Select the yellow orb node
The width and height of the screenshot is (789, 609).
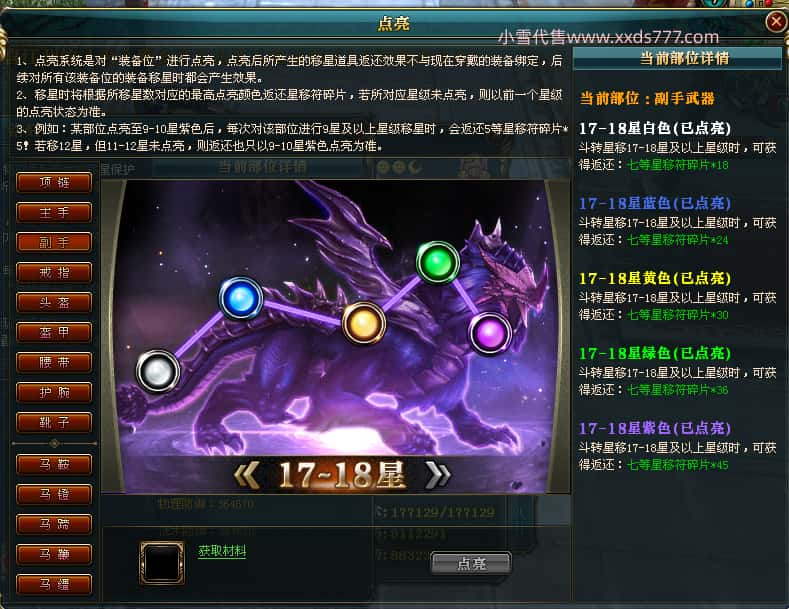click(x=363, y=323)
